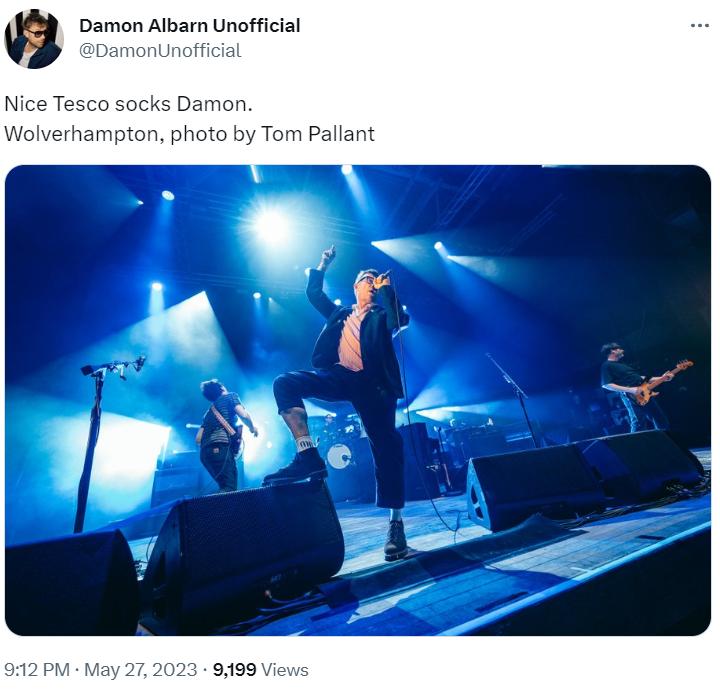Click the @DamonUnofficial handle

[159, 50]
